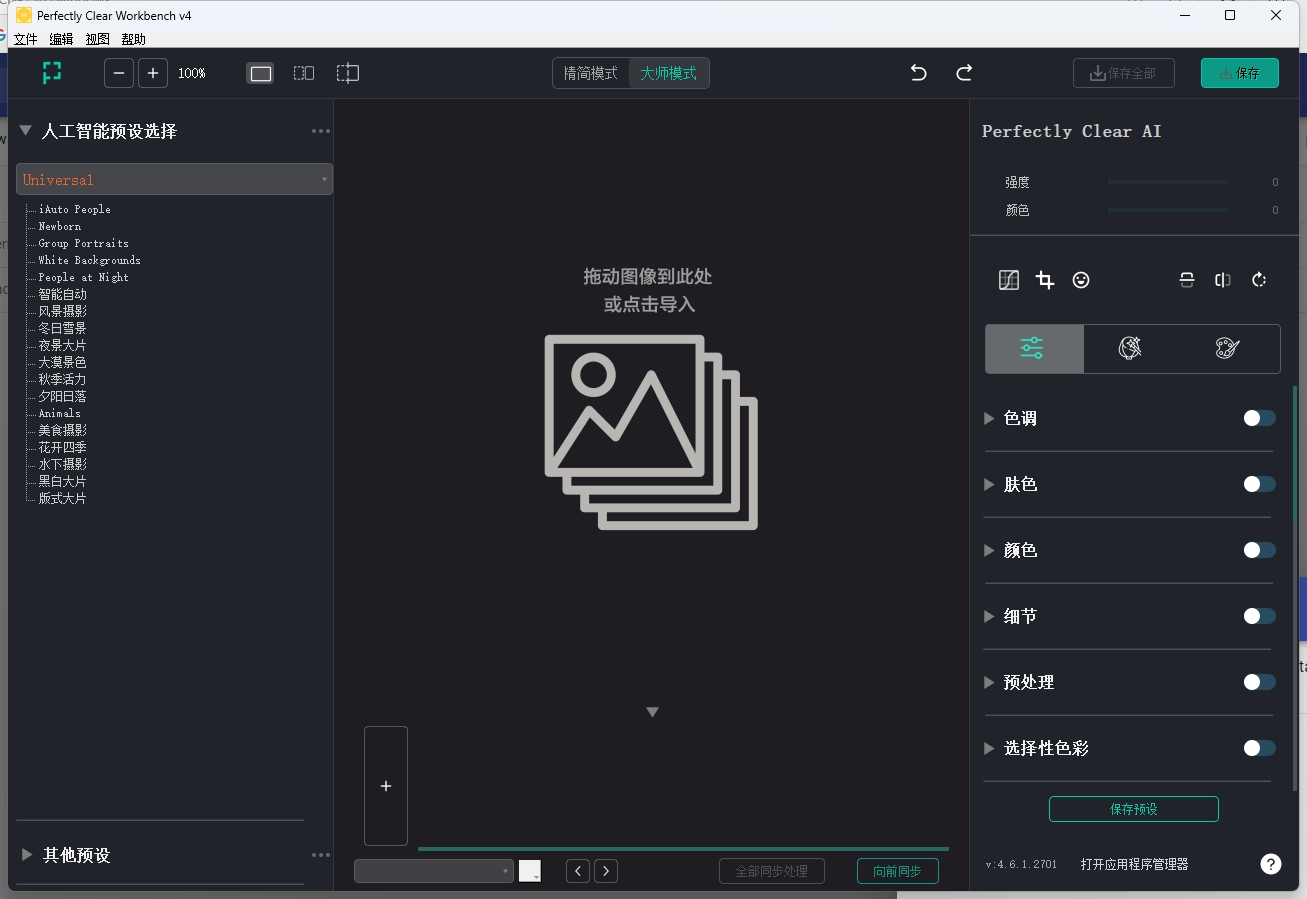Click the large import image placeholder

[x=651, y=432]
